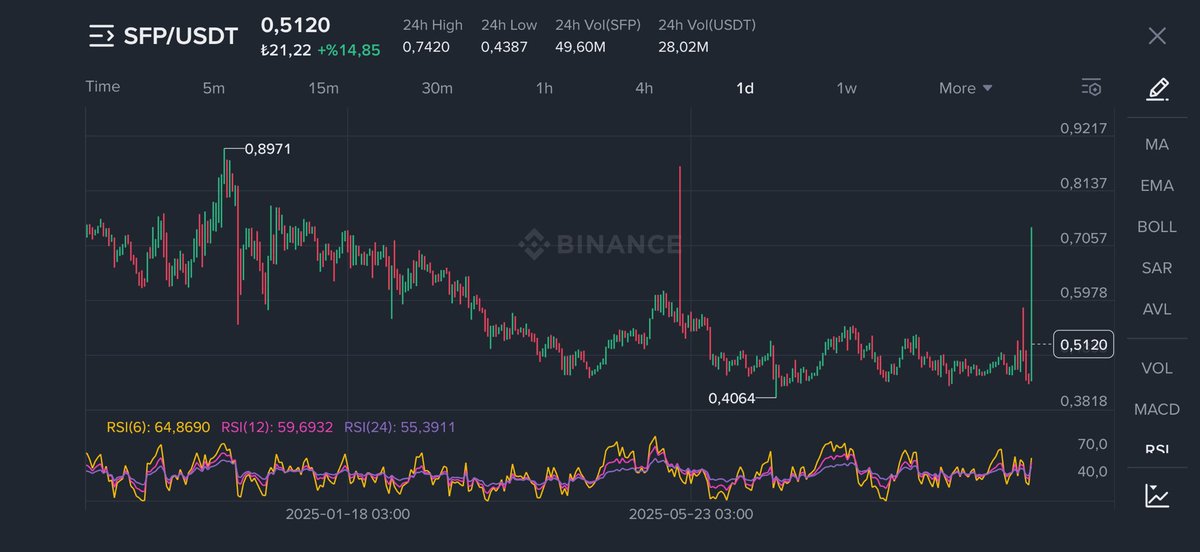
Task: Toggle the VOL sub-indicator
Action: pyautogui.click(x=1157, y=368)
